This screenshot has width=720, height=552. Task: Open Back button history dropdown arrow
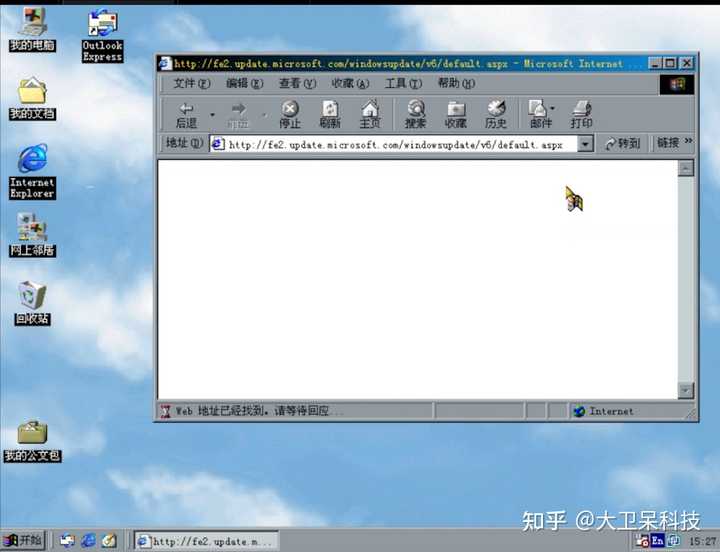(x=212, y=114)
